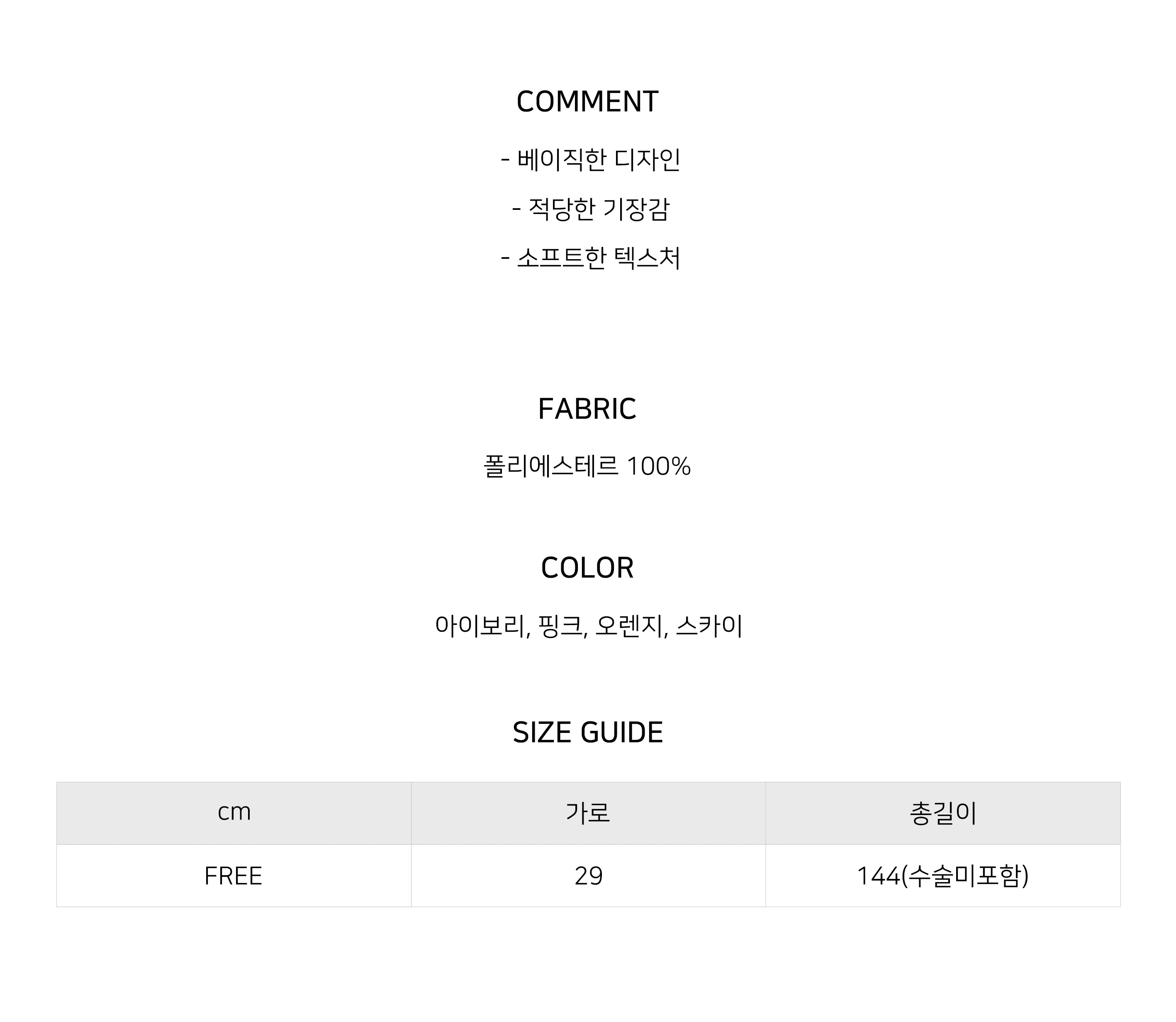Click the SIZE GUIDE heading
The width and height of the screenshot is (1176, 1022).
click(587, 732)
